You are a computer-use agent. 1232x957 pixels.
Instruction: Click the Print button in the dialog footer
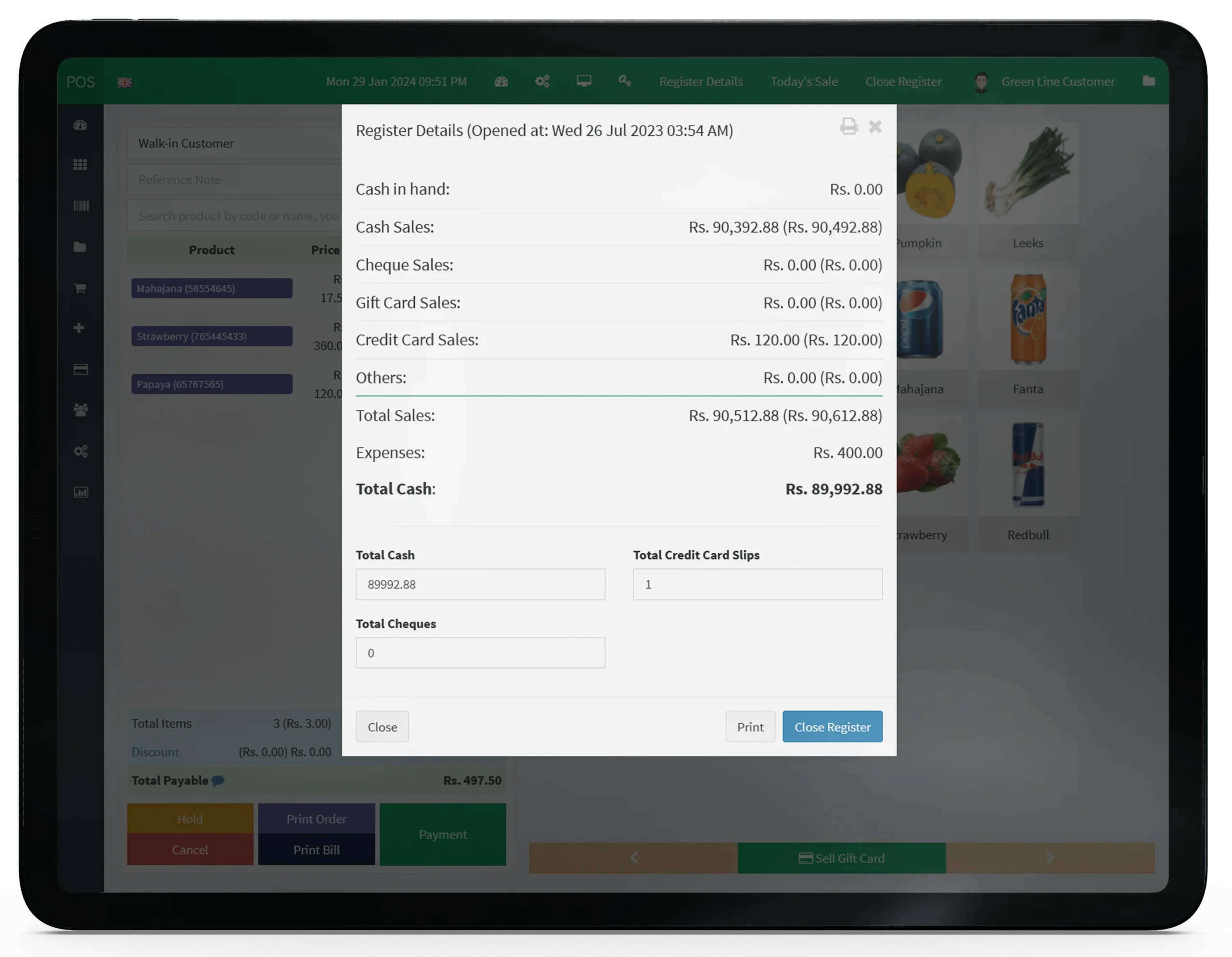point(750,727)
